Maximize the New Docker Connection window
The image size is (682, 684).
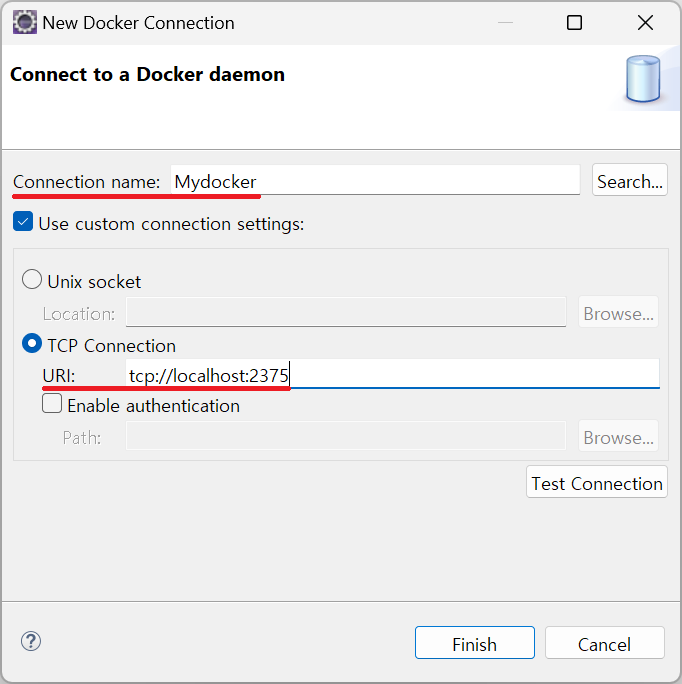click(x=574, y=22)
